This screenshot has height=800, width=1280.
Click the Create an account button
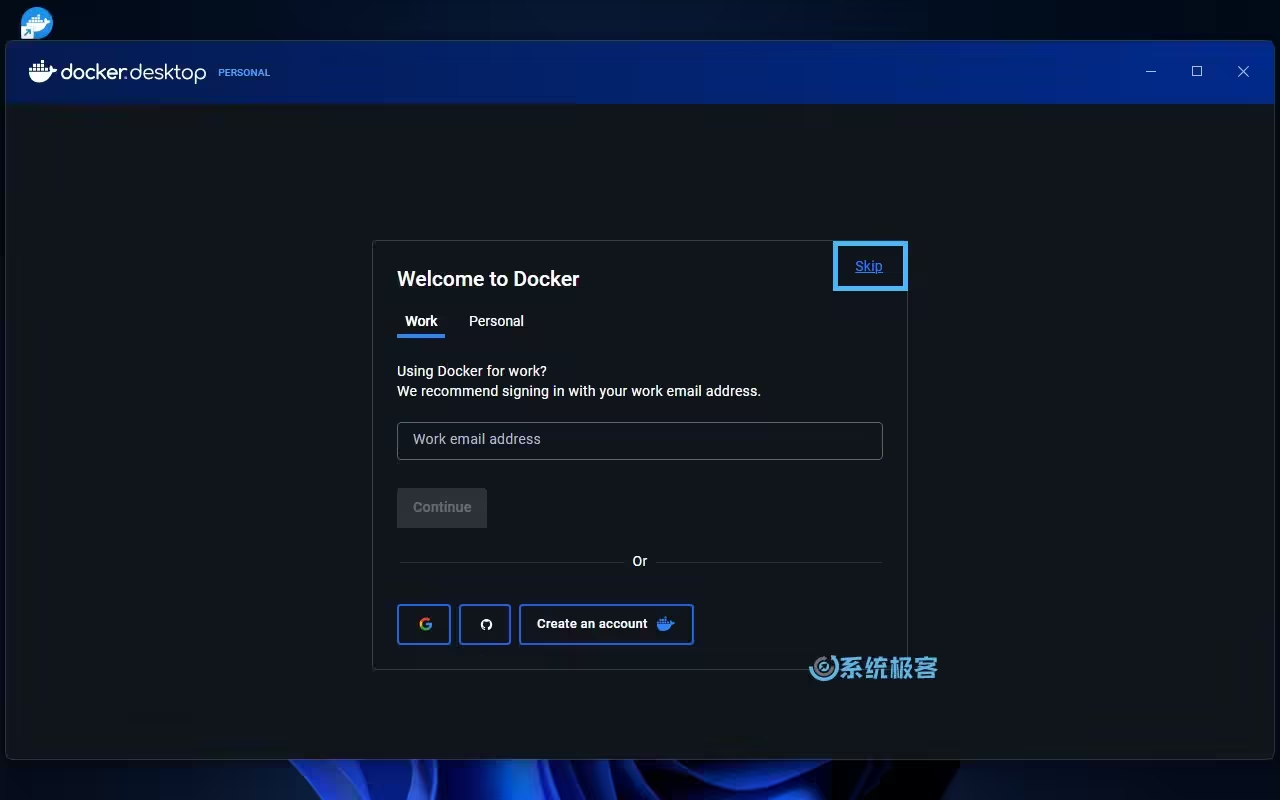(606, 624)
